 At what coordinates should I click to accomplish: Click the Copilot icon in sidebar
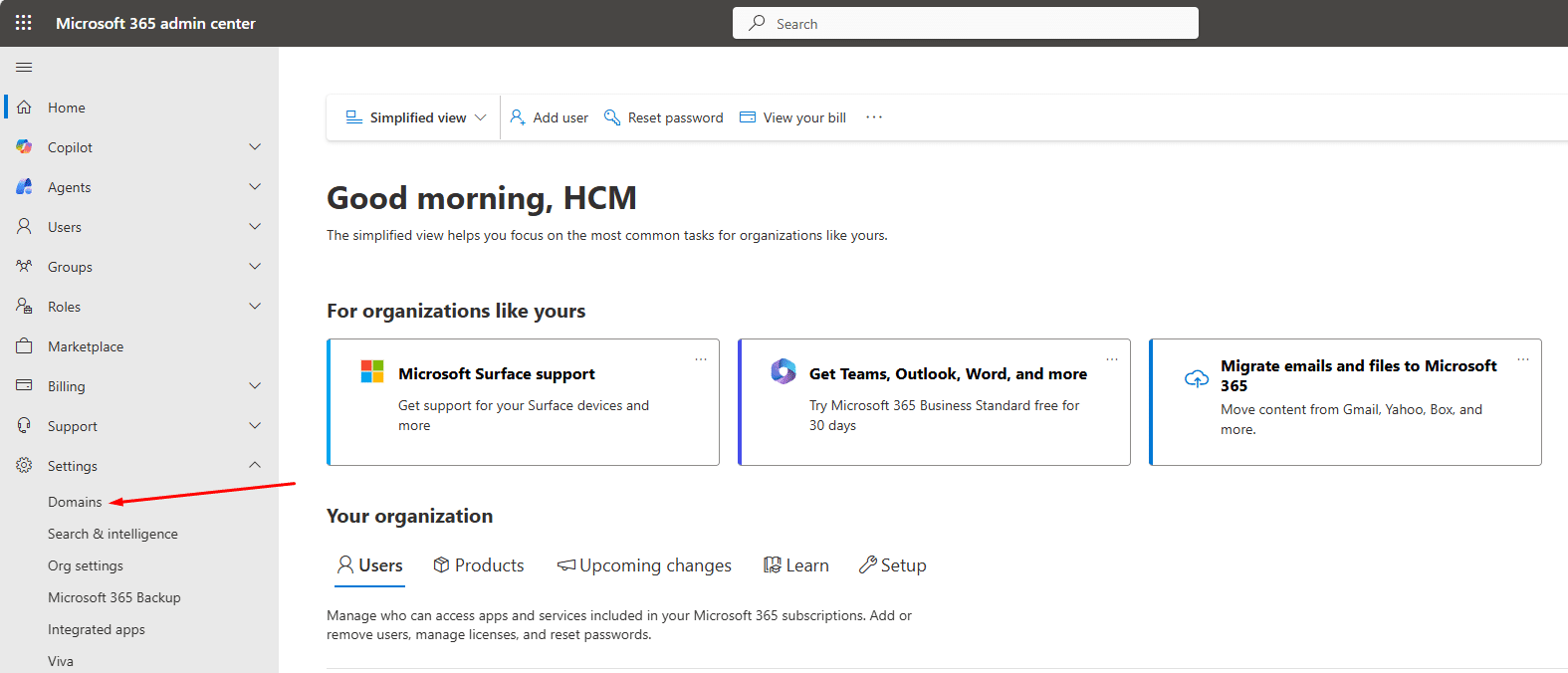click(x=24, y=147)
